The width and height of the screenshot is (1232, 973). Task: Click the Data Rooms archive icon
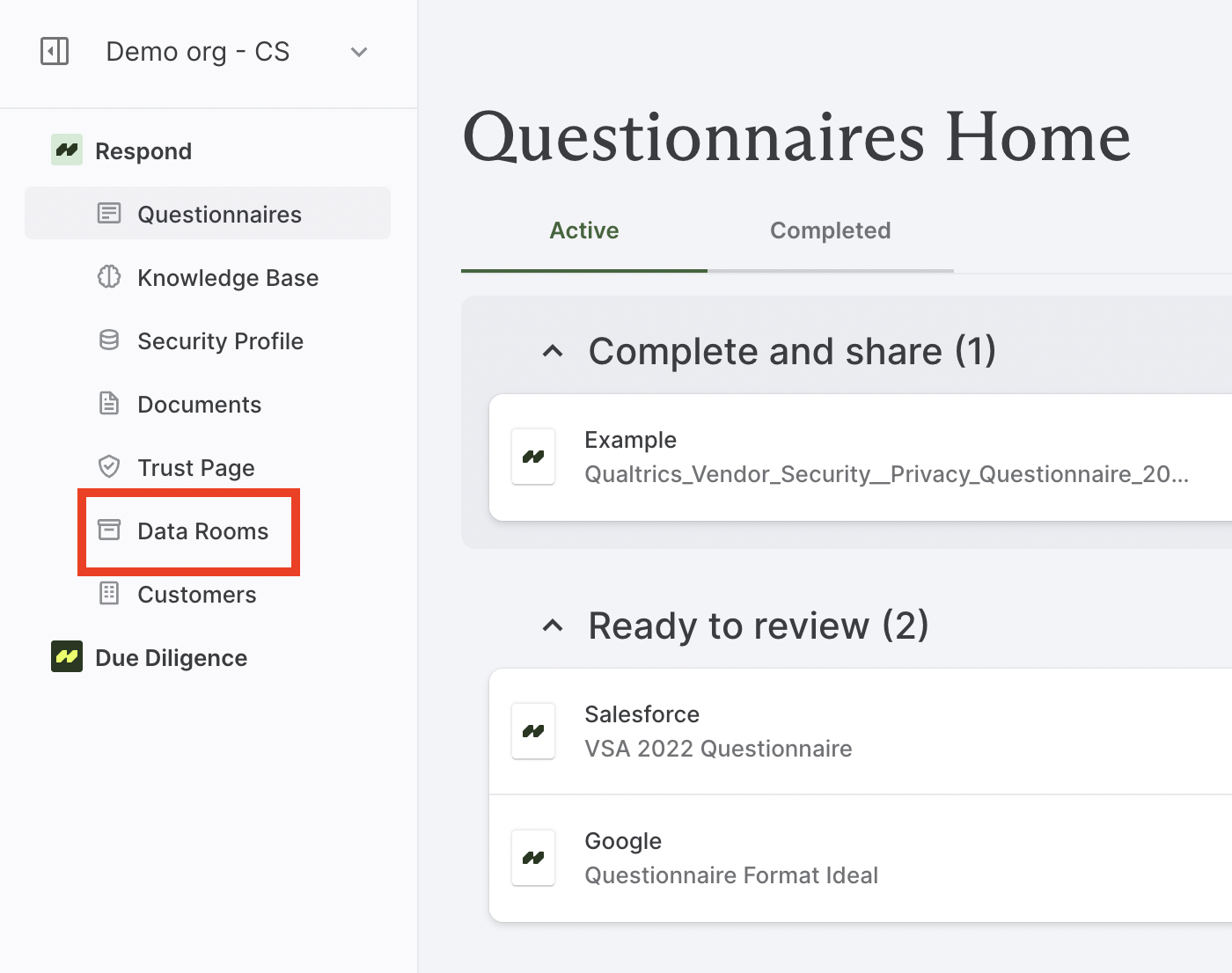[109, 530]
